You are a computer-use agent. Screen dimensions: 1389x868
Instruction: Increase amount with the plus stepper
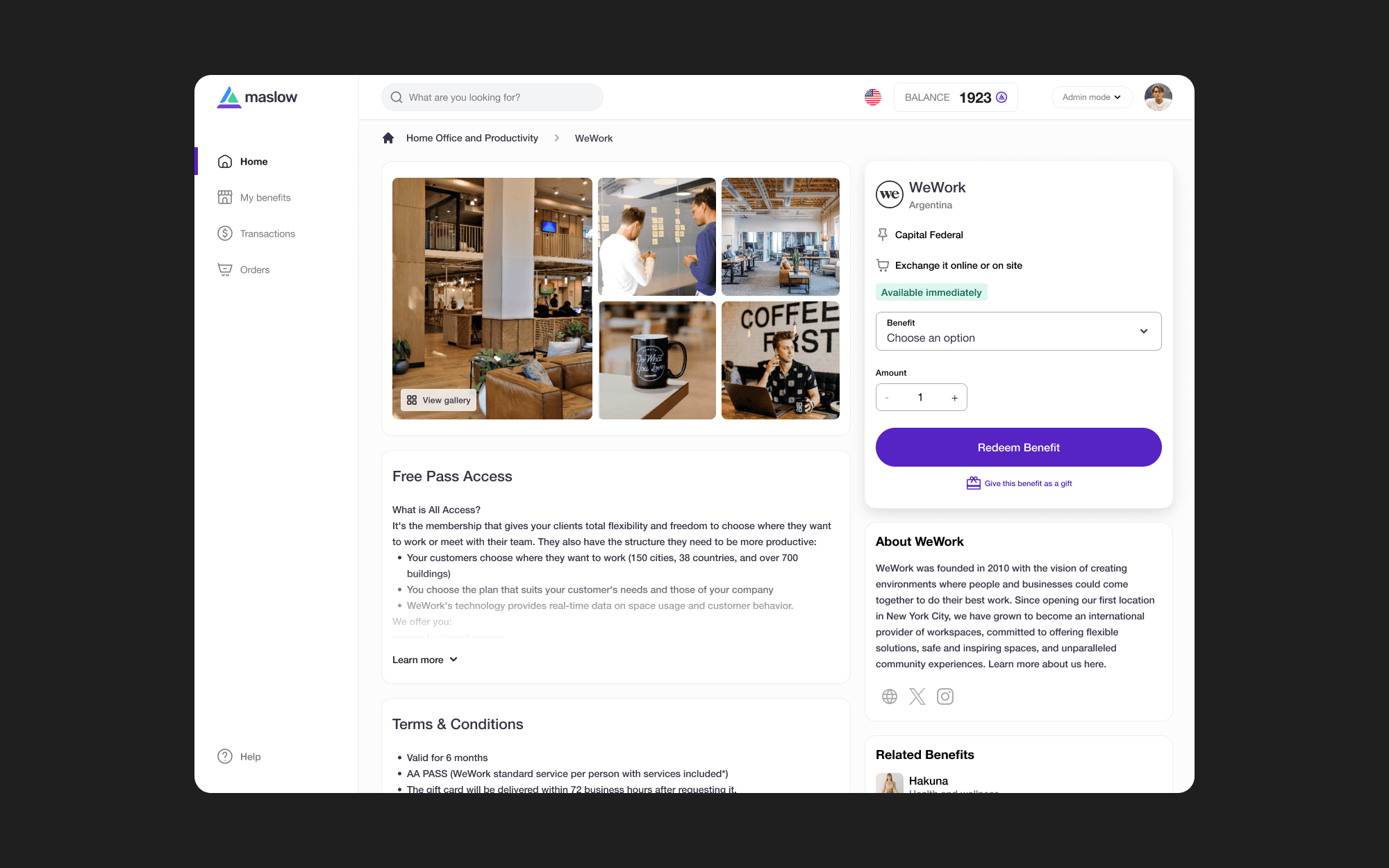coord(954,398)
